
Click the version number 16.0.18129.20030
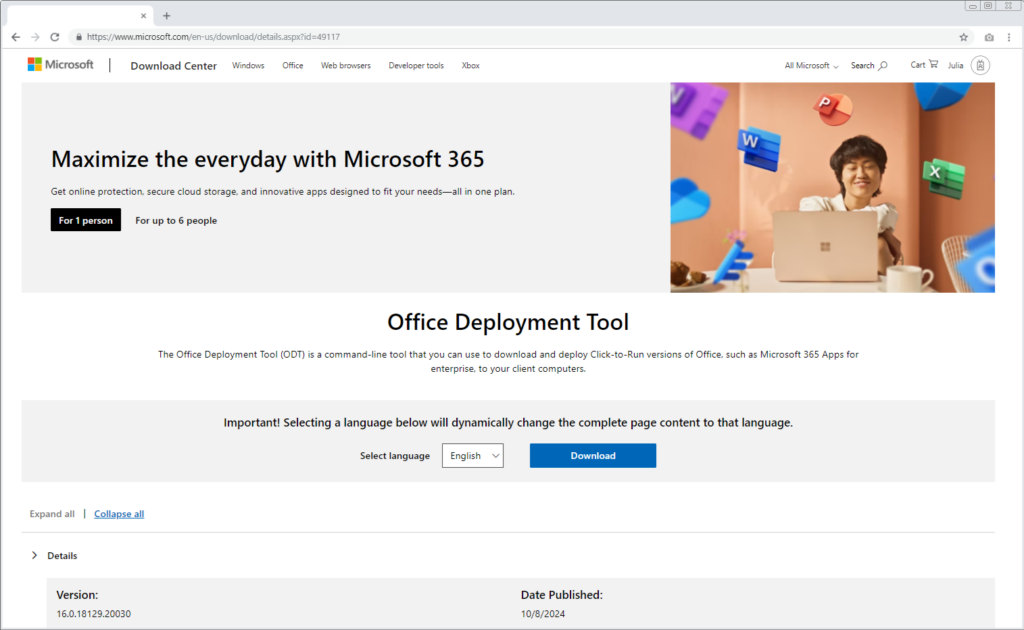click(x=92, y=613)
